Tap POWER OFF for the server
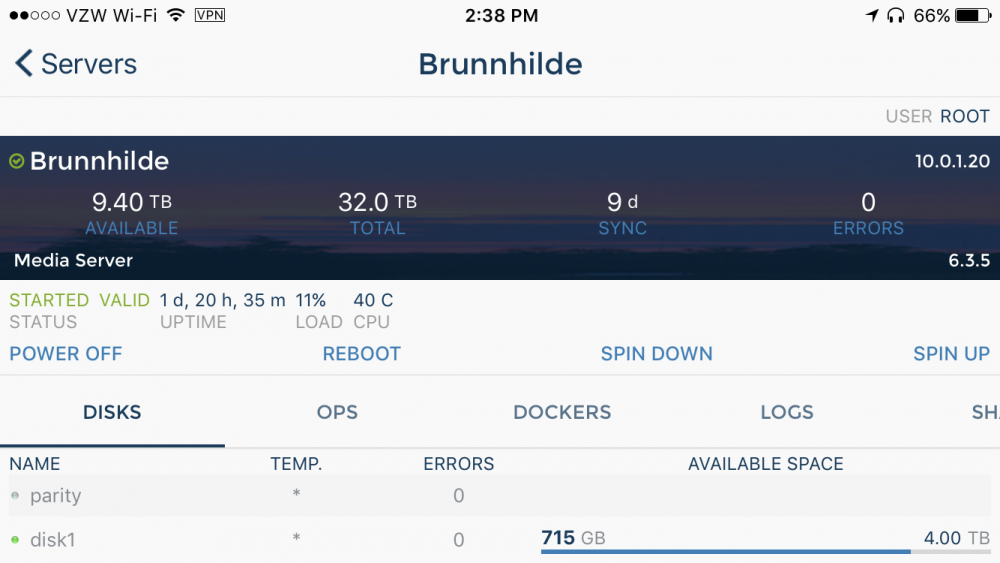 (66, 354)
